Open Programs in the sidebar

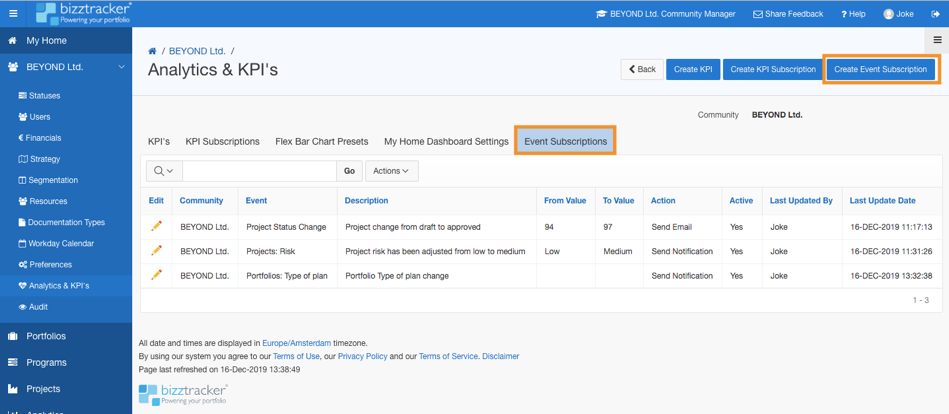click(66, 363)
